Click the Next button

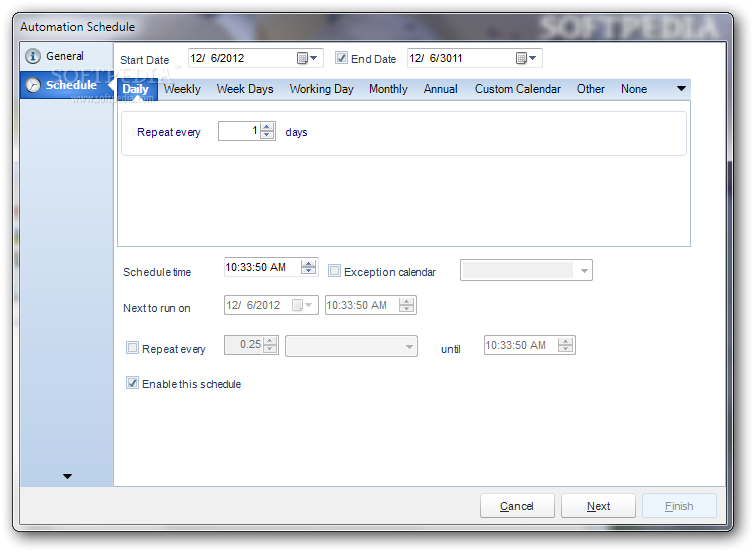[598, 506]
